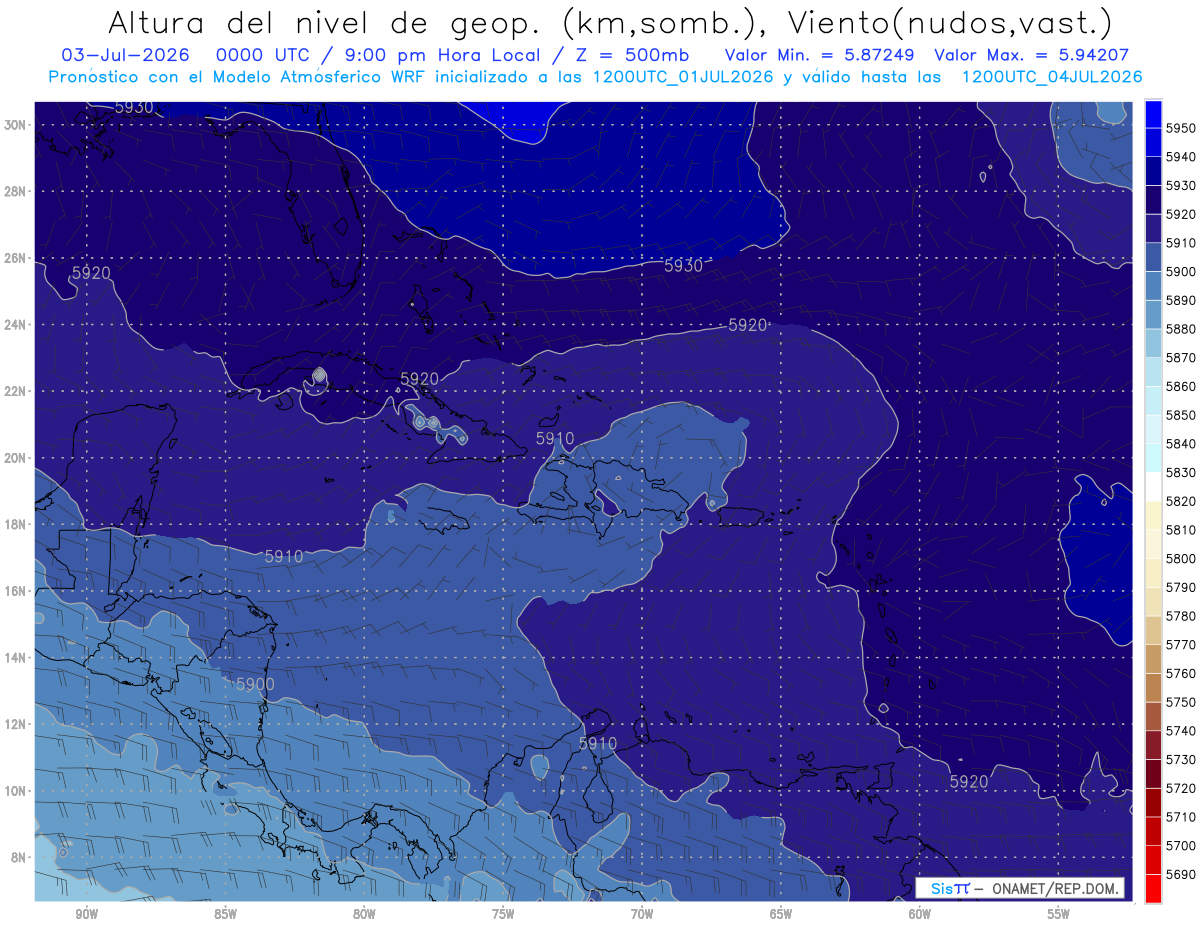Click the 5860 value in the legend
Screen dimensions: 1200x927
[1181, 386]
